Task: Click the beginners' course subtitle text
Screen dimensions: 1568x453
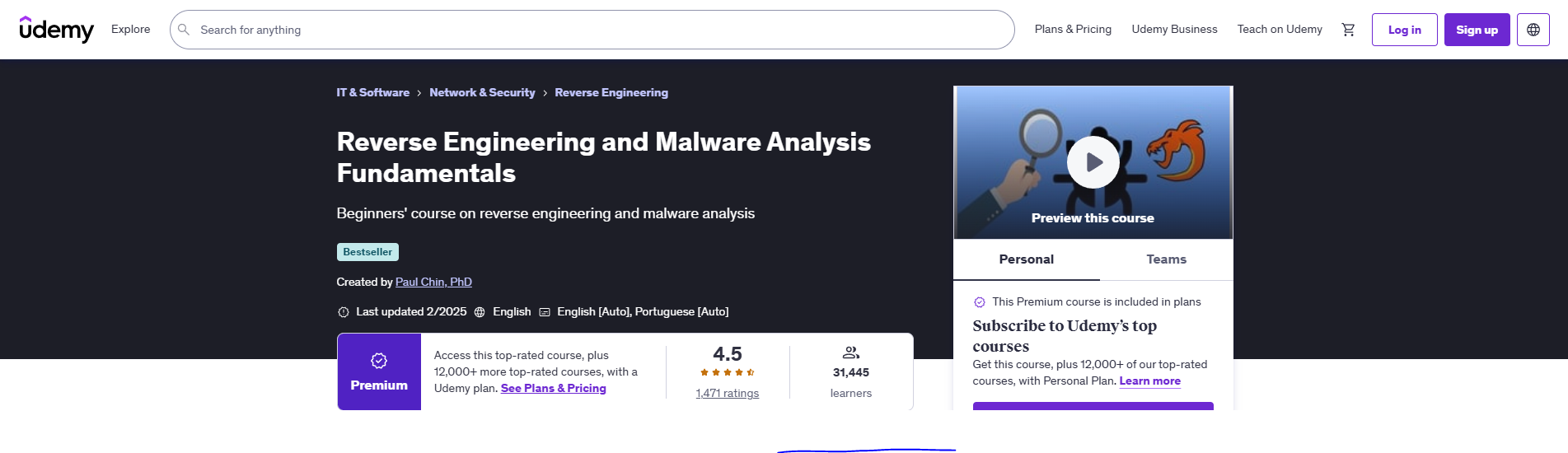Action: [545, 213]
